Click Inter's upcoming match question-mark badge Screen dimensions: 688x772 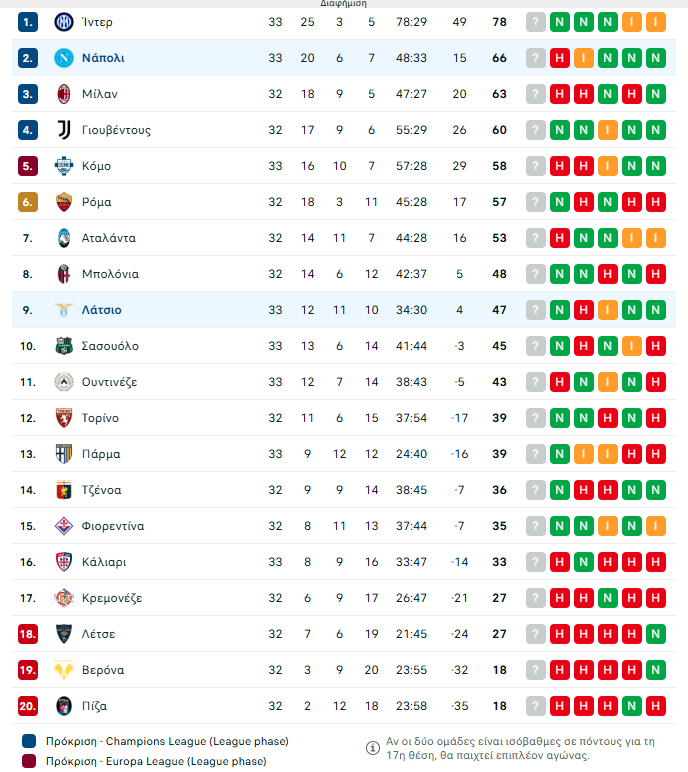point(536,22)
